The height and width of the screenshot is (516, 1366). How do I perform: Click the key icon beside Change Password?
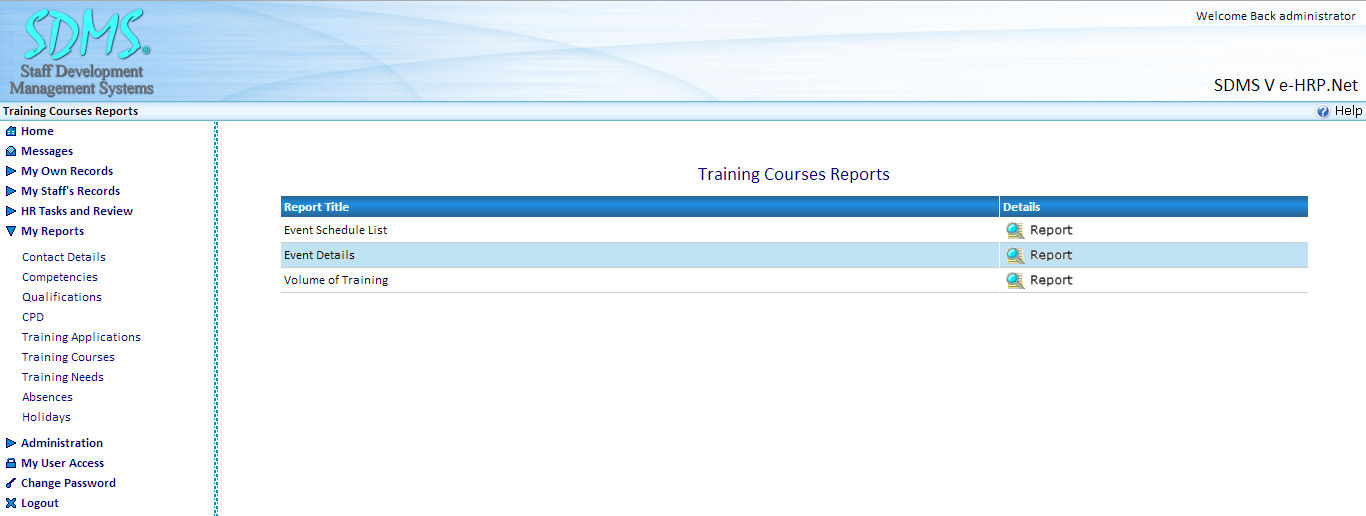[x=11, y=483]
